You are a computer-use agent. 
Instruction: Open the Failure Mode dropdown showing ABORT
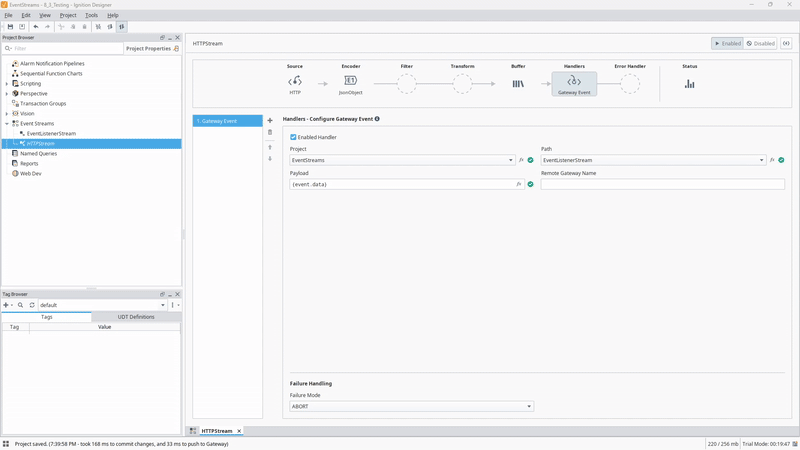(x=411, y=407)
